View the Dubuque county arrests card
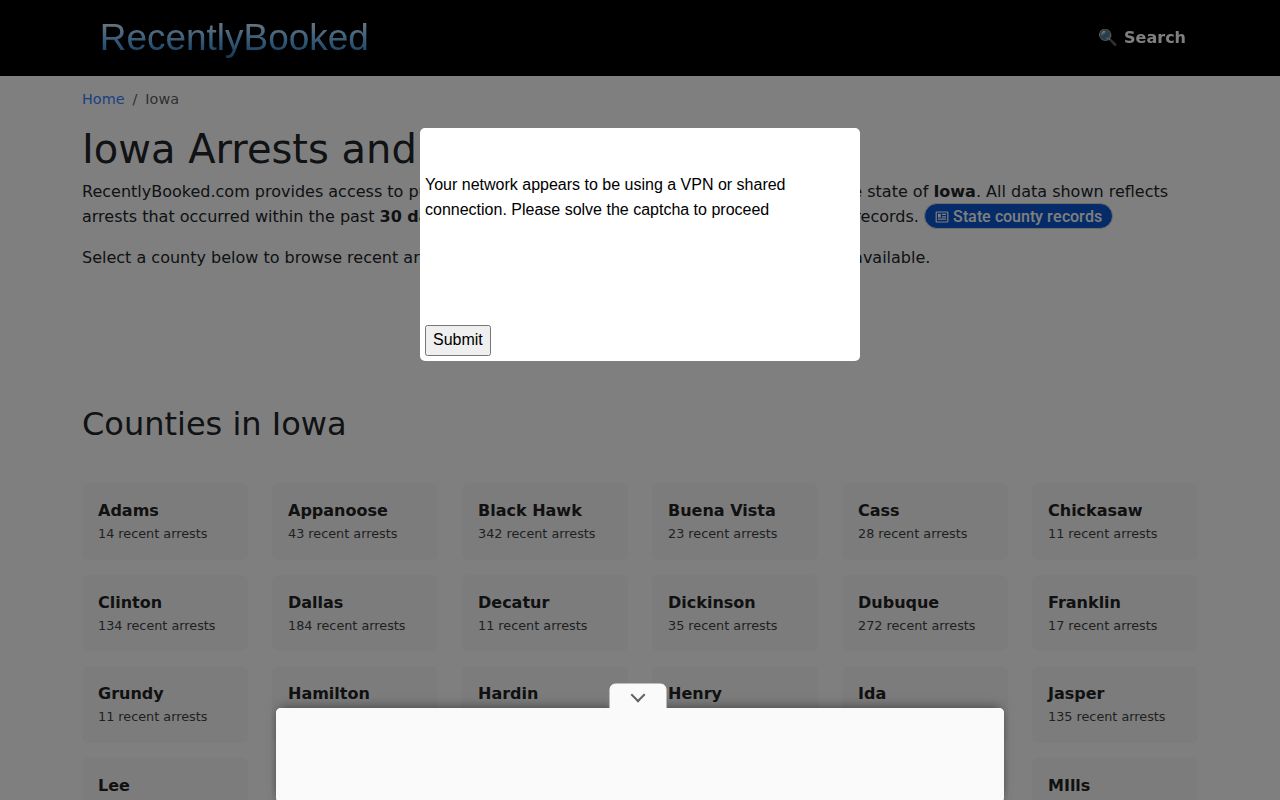Viewport: 1280px width, 800px height. pos(925,613)
